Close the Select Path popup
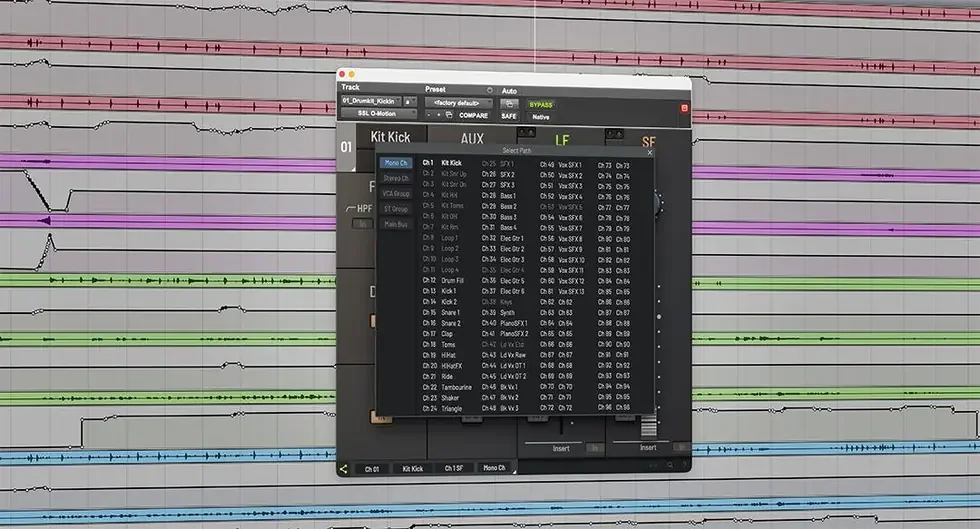The height and width of the screenshot is (529, 980). click(x=649, y=153)
